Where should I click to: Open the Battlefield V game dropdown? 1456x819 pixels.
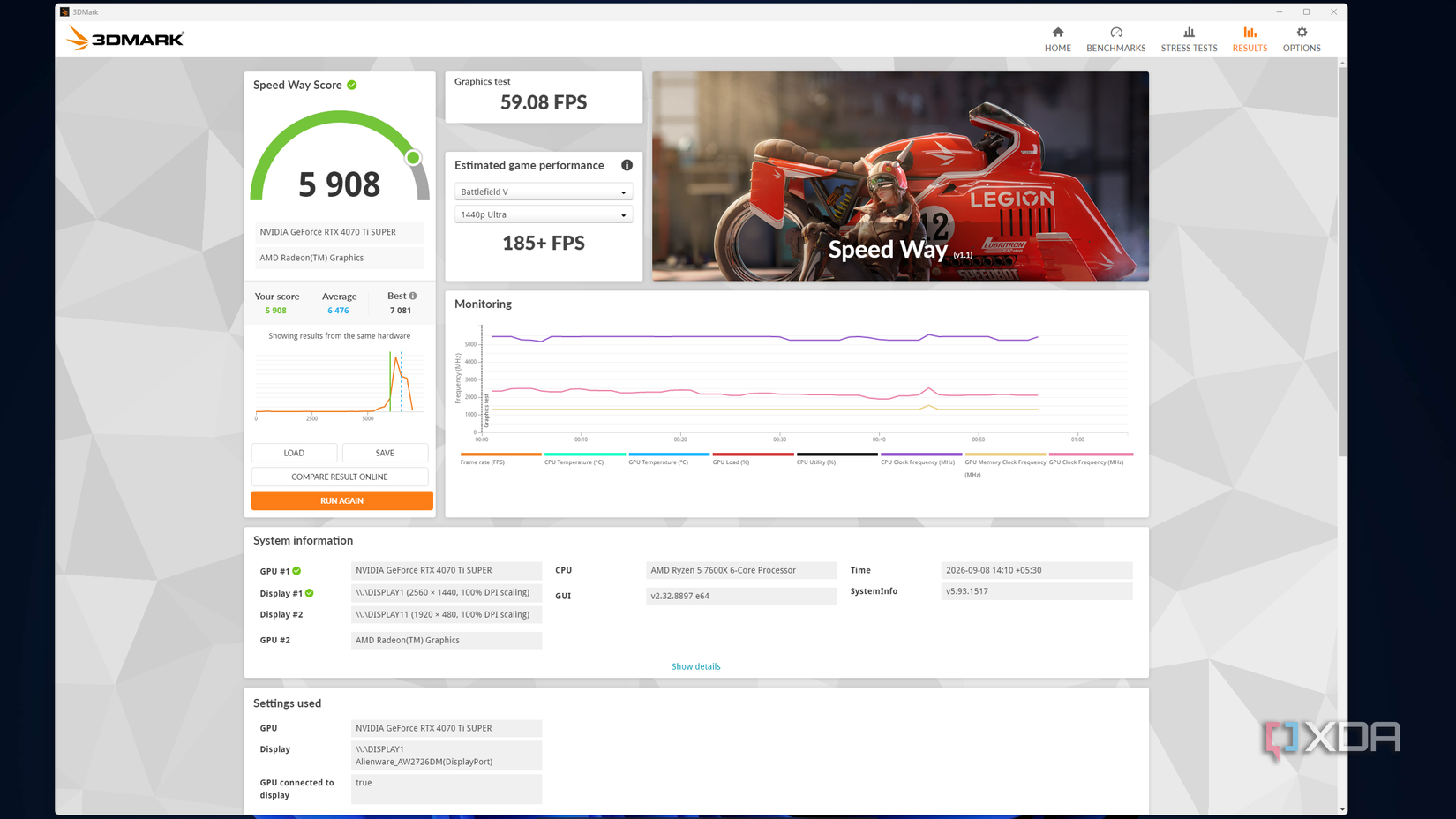(544, 192)
